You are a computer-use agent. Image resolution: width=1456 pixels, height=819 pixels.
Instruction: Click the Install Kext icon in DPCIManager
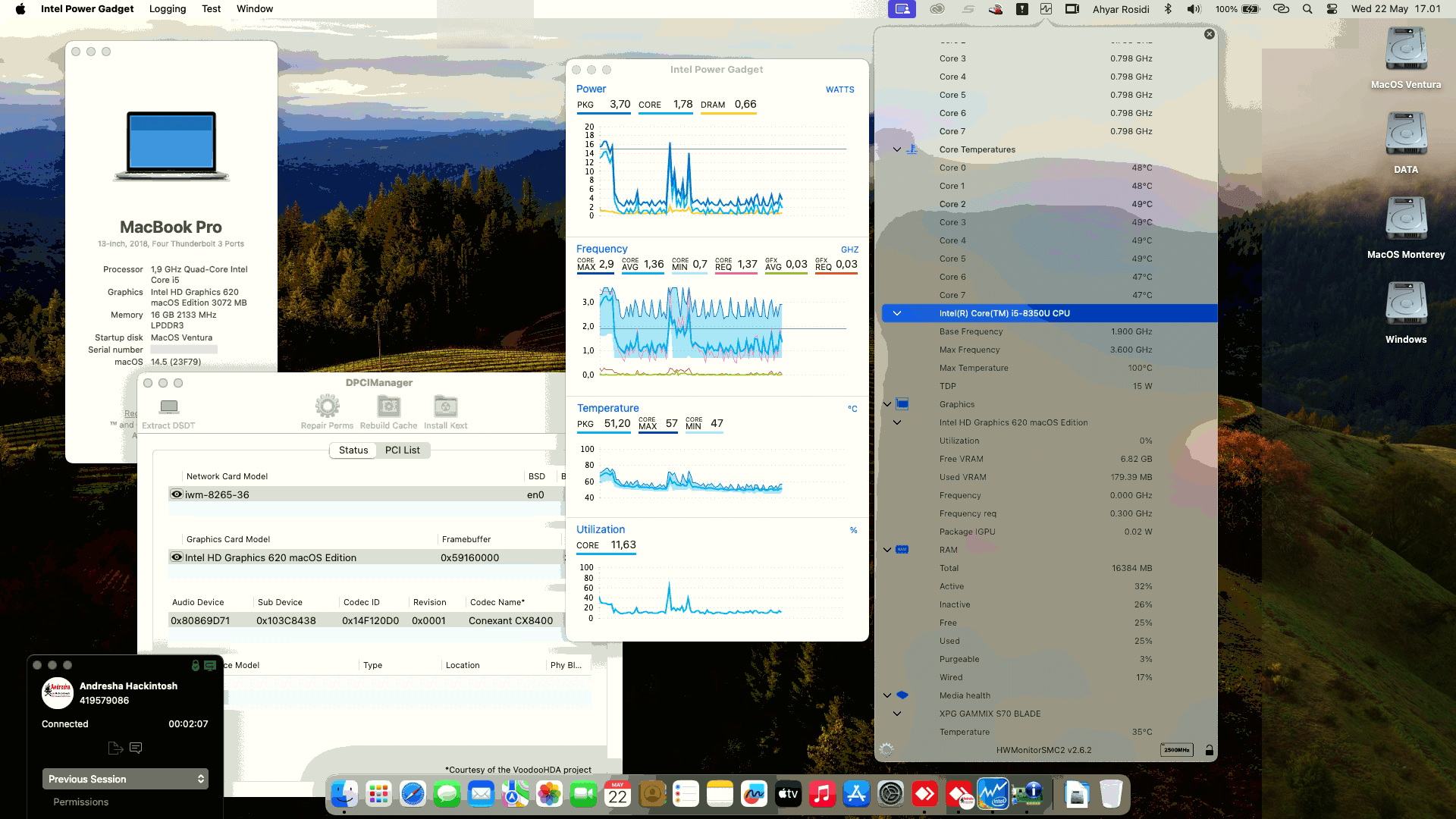[x=444, y=407]
